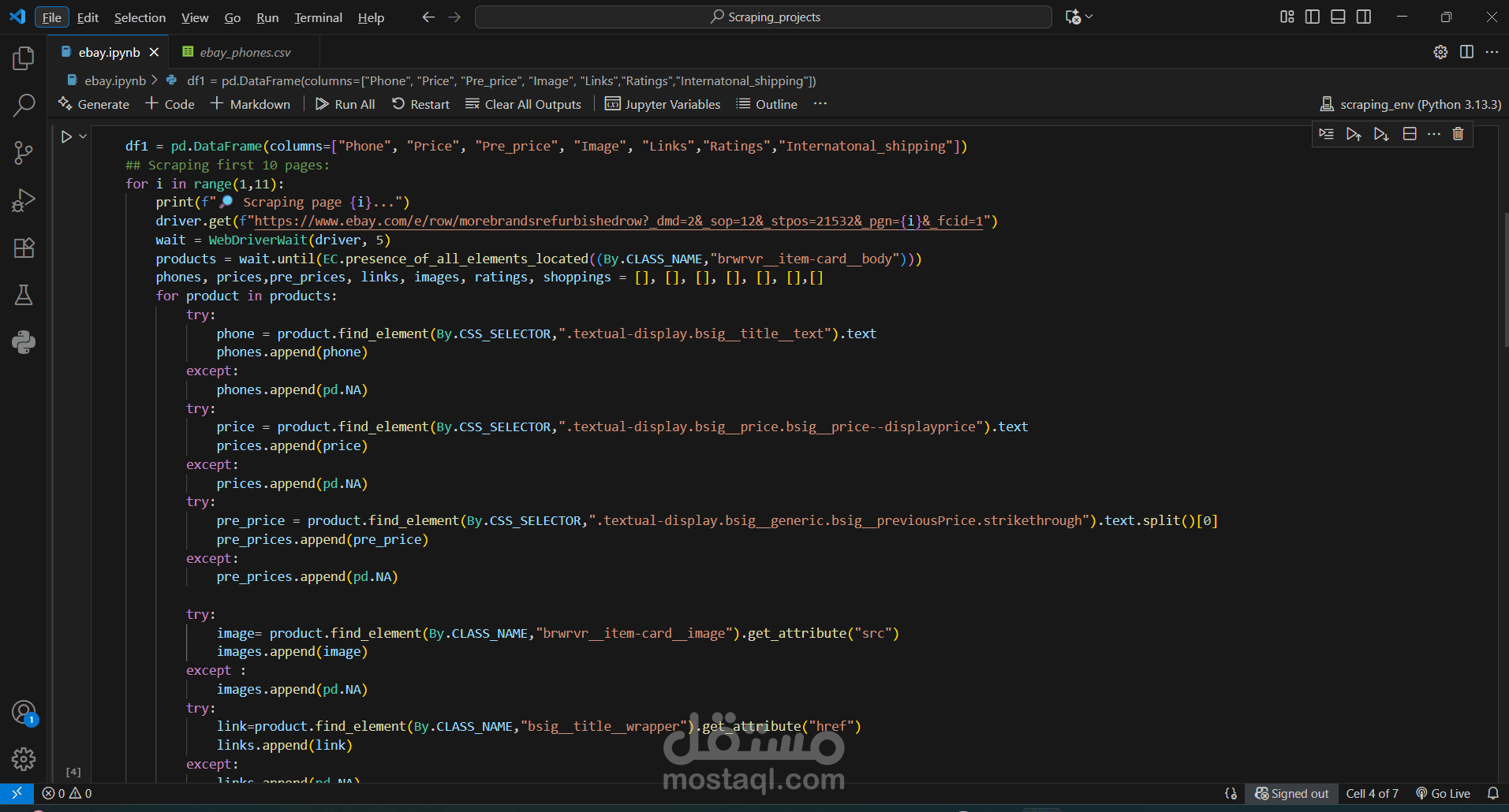The width and height of the screenshot is (1509, 812).
Task: Split the current notebook cell
Action: (1410, 134)
